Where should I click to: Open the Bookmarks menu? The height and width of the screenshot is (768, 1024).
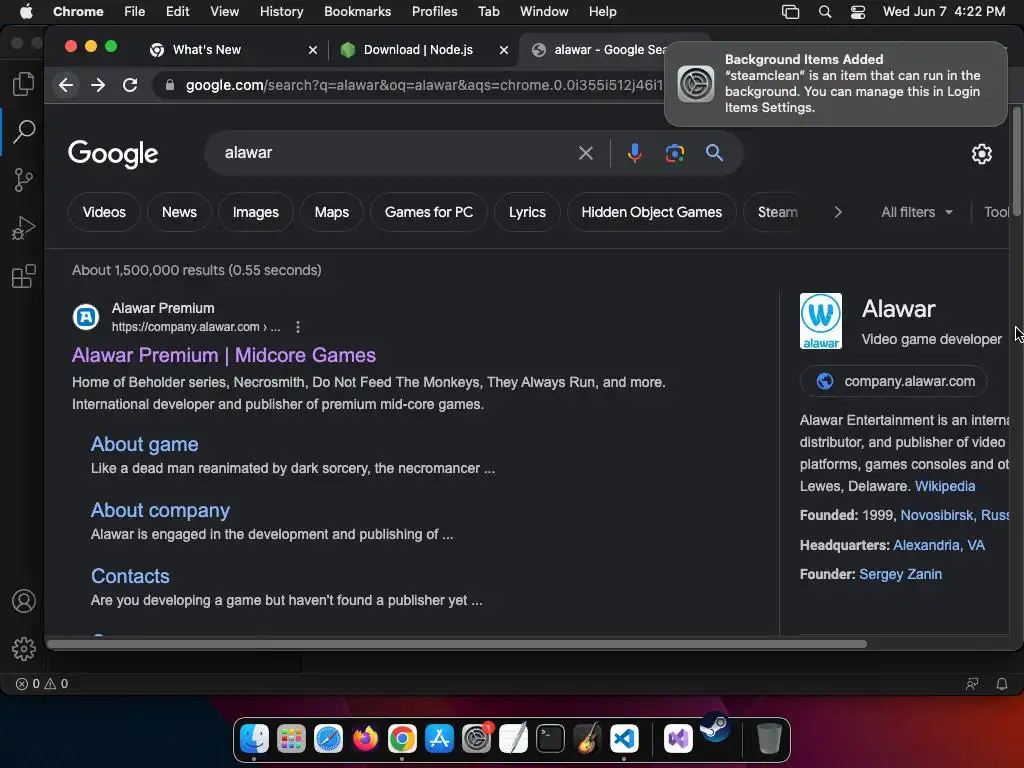(357, 12)
